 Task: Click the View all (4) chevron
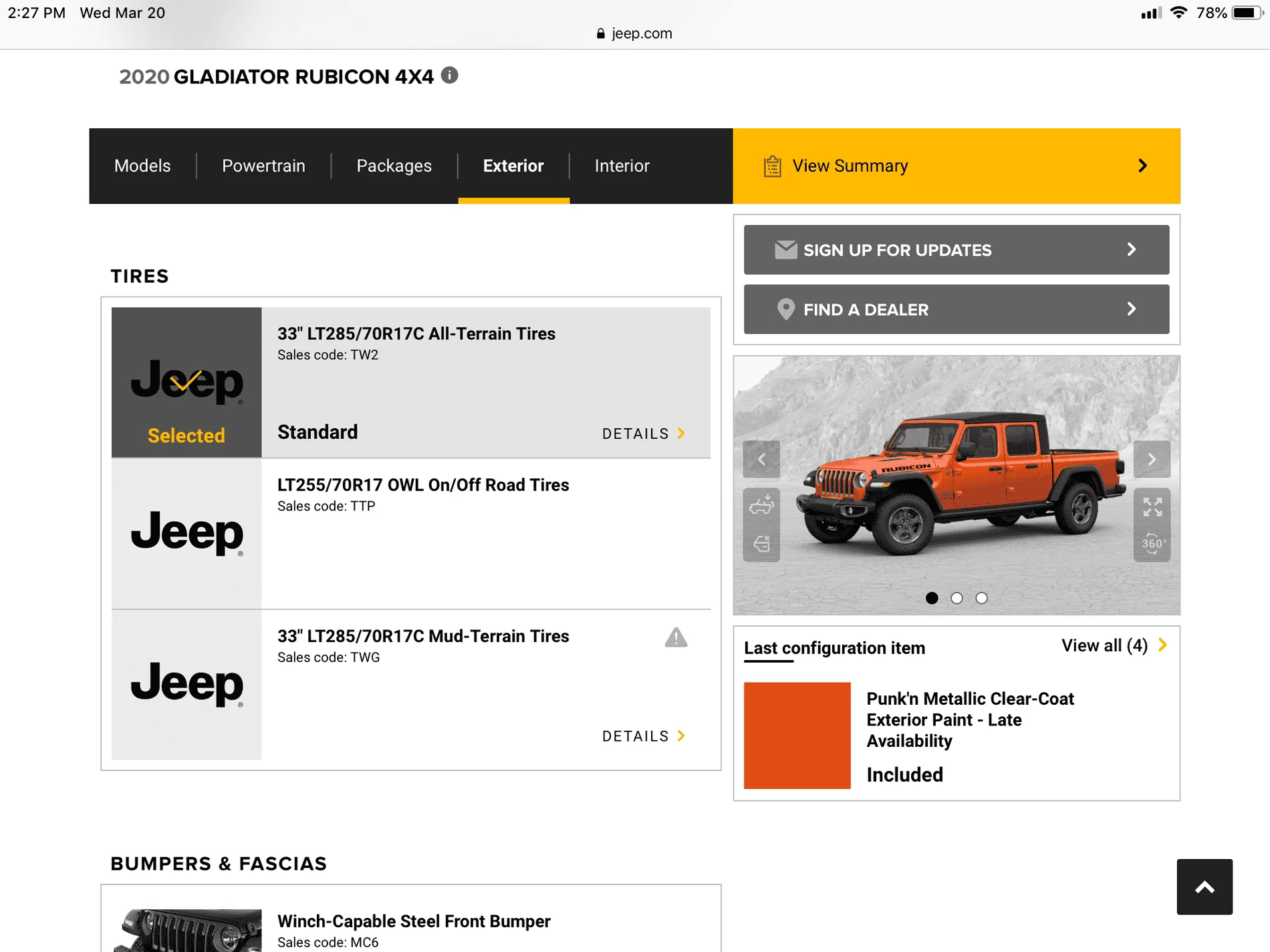click(x=1163, y=645)
